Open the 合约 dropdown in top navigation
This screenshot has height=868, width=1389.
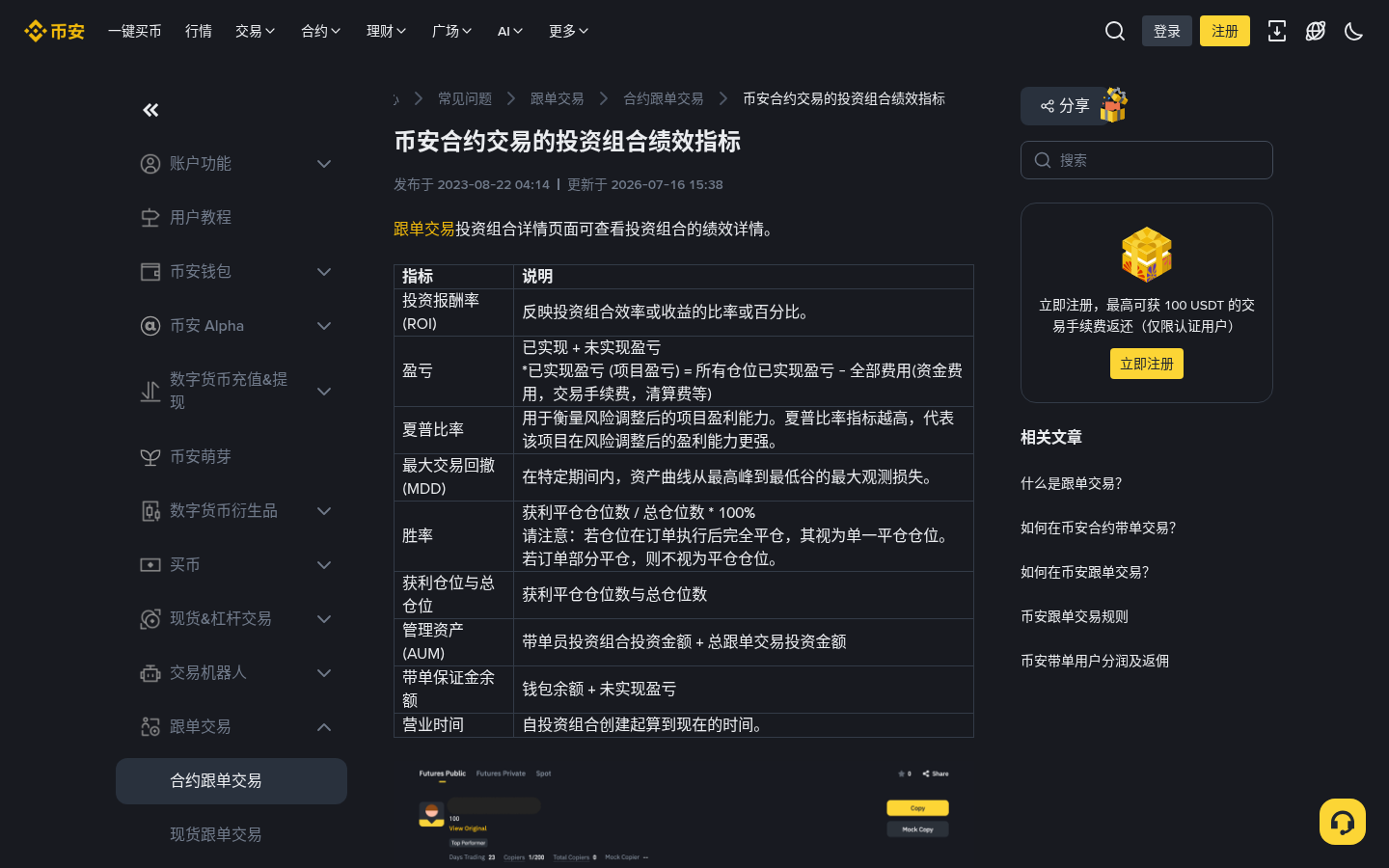coord(321,31)
